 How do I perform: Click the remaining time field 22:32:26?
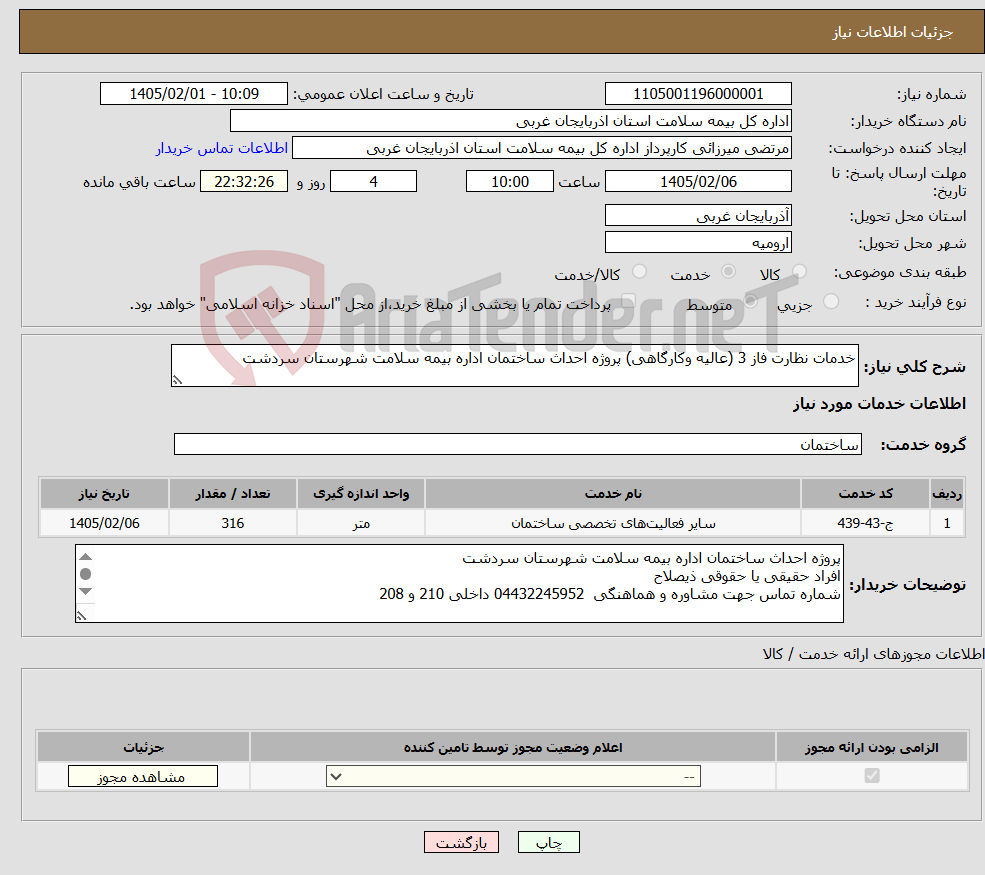pyautogui.click(x=244, y=182)
